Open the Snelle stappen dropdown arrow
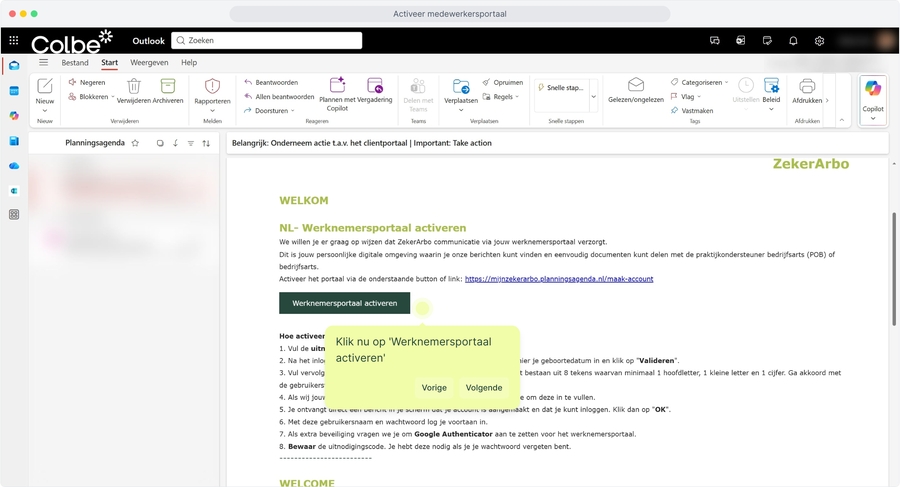Viewport: 900px width, 487px height. click(593, 96)
